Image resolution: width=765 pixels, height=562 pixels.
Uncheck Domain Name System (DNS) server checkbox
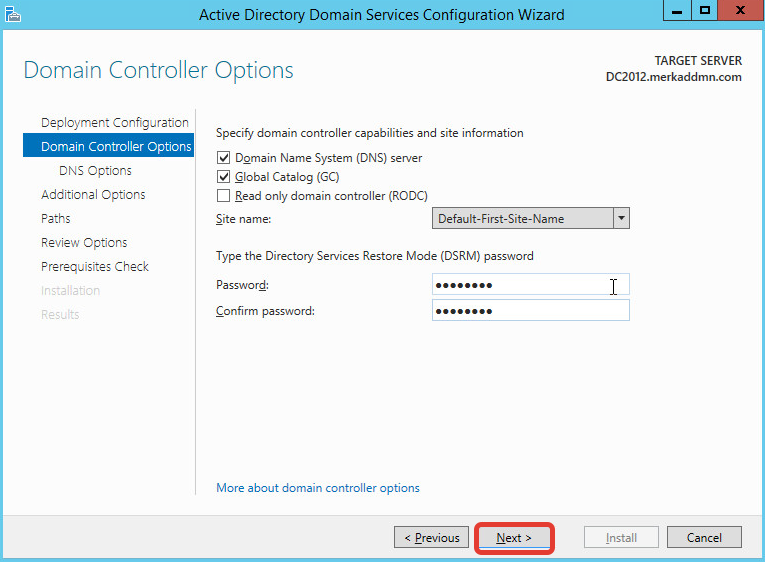(x=223, y=158)
